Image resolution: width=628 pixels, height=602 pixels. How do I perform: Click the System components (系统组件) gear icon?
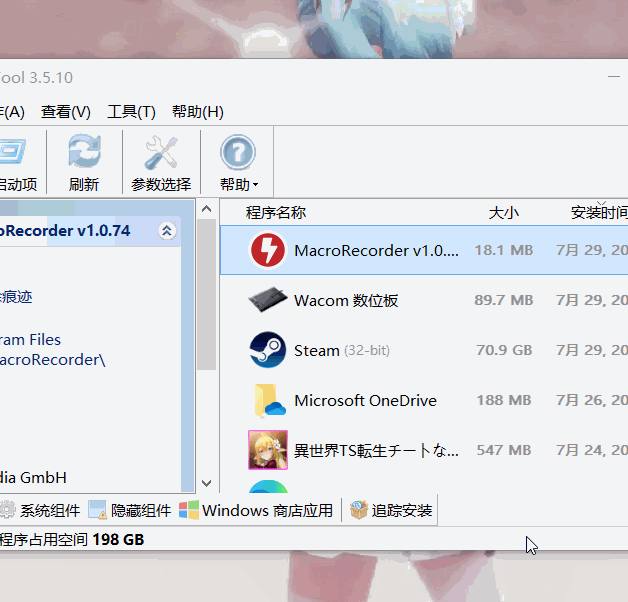coord(7,510)
